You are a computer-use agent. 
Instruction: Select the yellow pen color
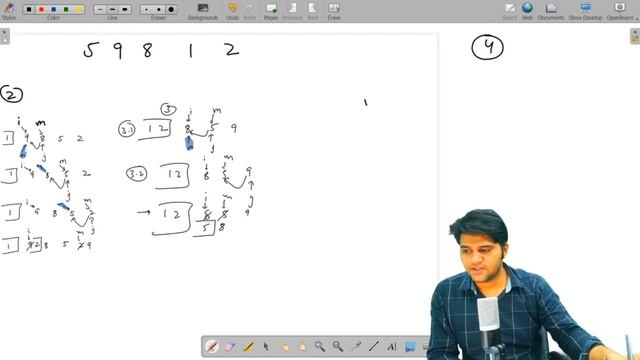78,9
